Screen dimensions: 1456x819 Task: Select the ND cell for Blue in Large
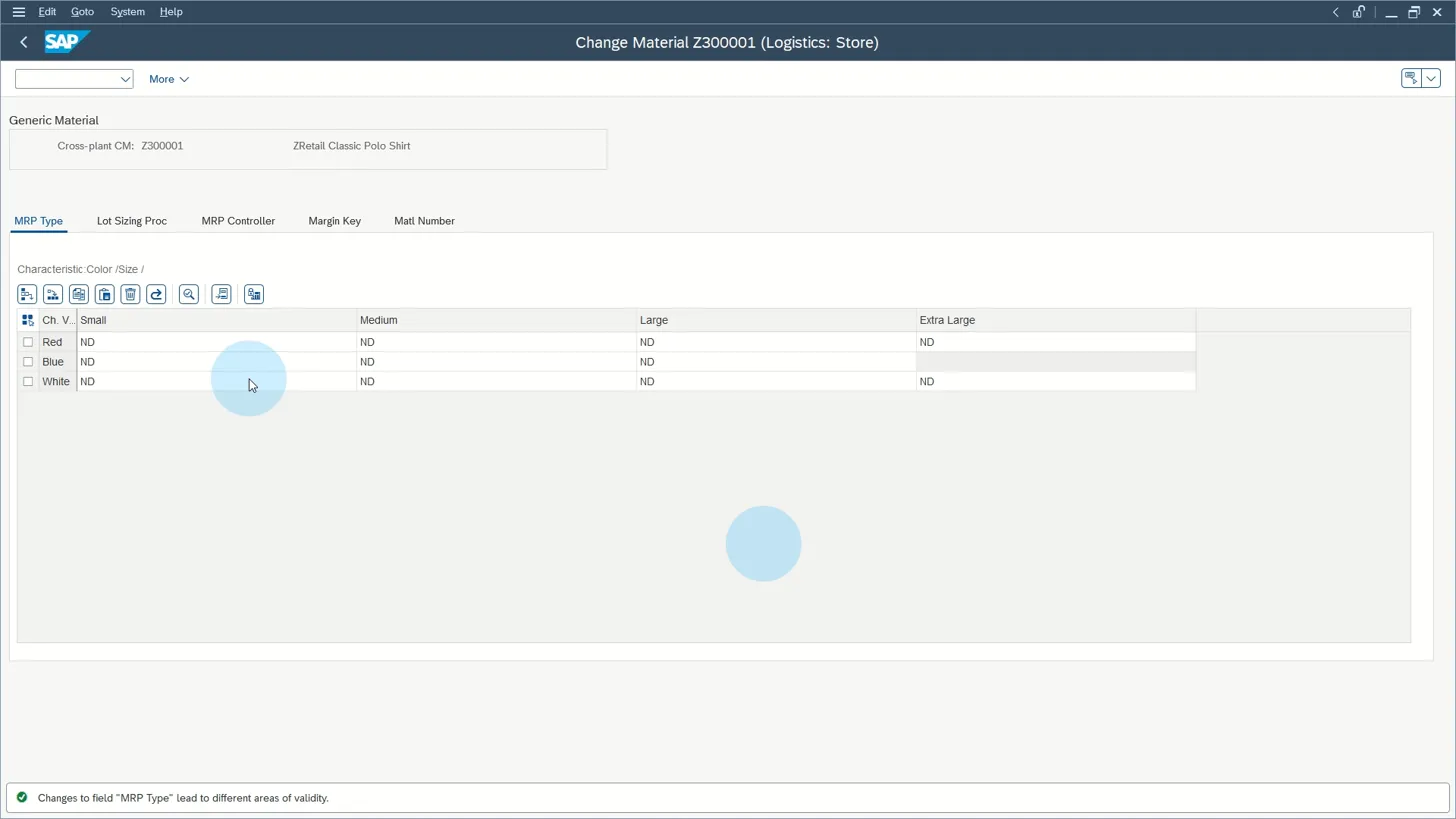click(x=777, y=362)
